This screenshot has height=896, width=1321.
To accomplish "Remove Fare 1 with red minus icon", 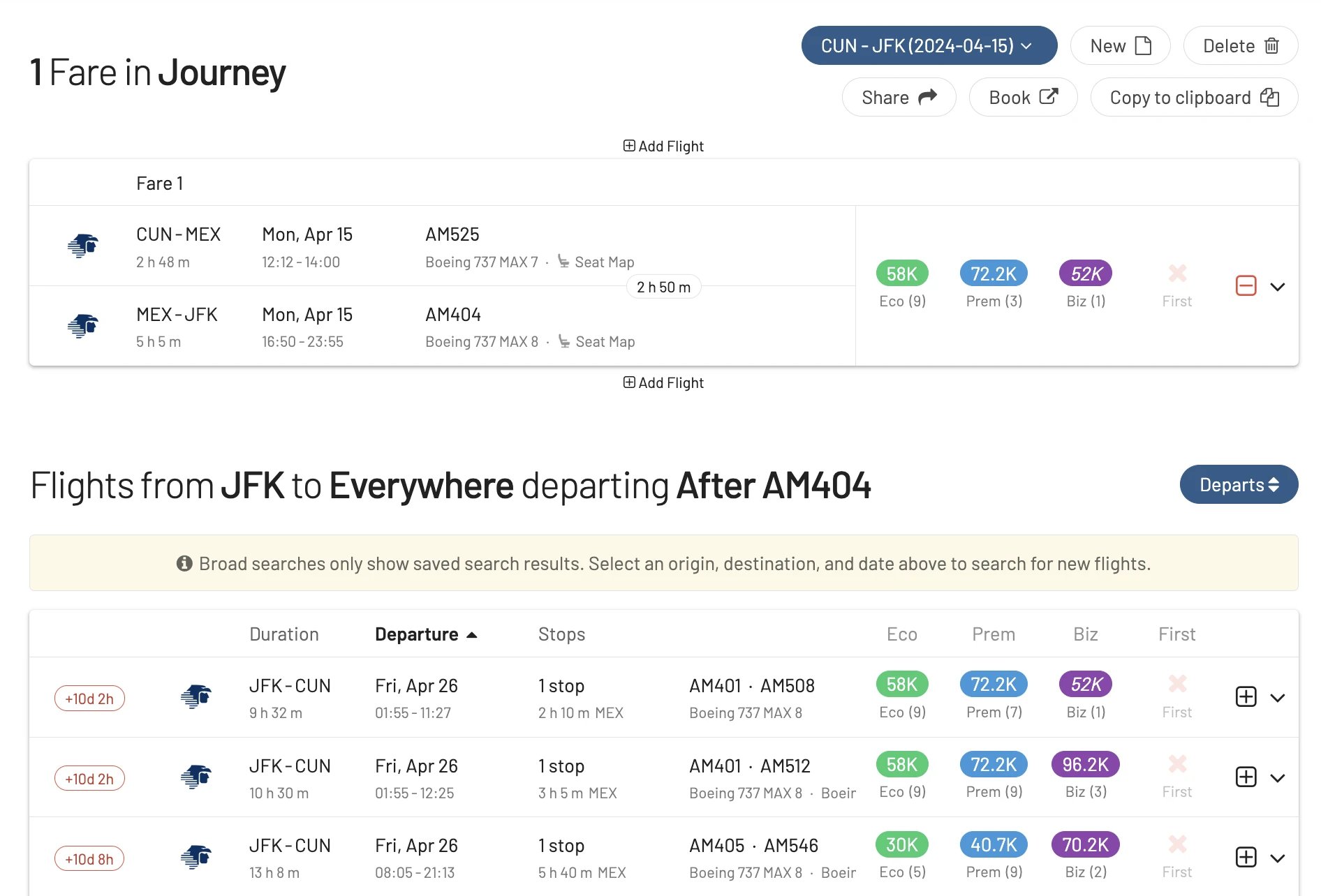I will point(1246,286).
